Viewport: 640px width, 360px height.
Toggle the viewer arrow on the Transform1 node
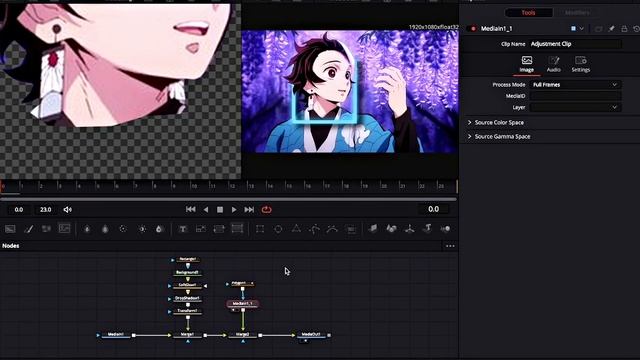169,312
